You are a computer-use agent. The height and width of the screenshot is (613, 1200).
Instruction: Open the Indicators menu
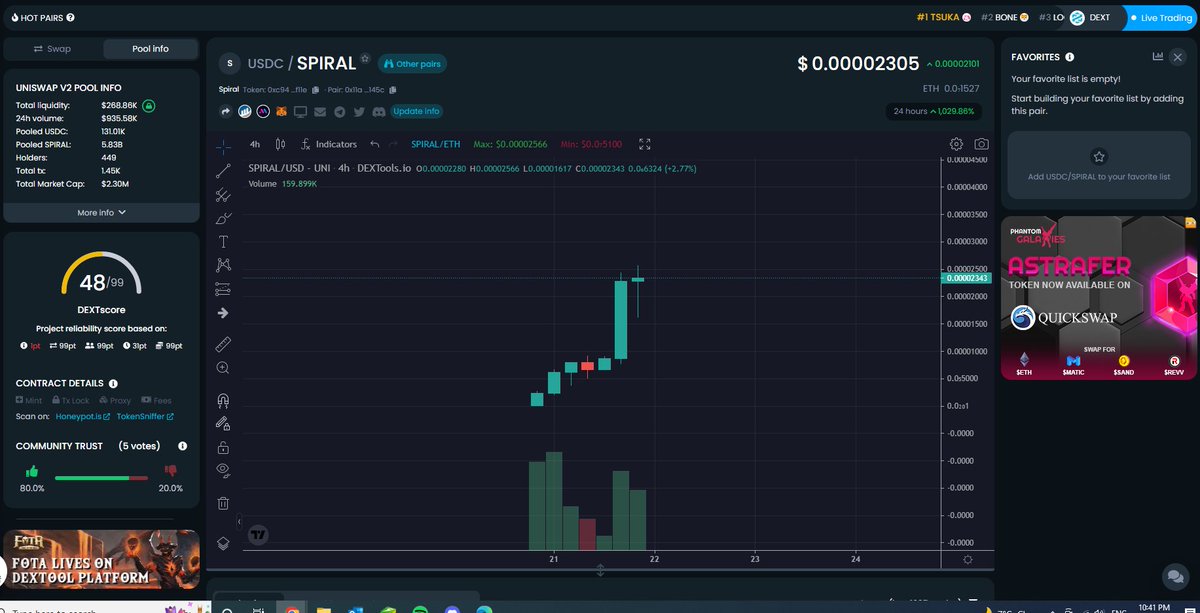click(x=329, y=144)
